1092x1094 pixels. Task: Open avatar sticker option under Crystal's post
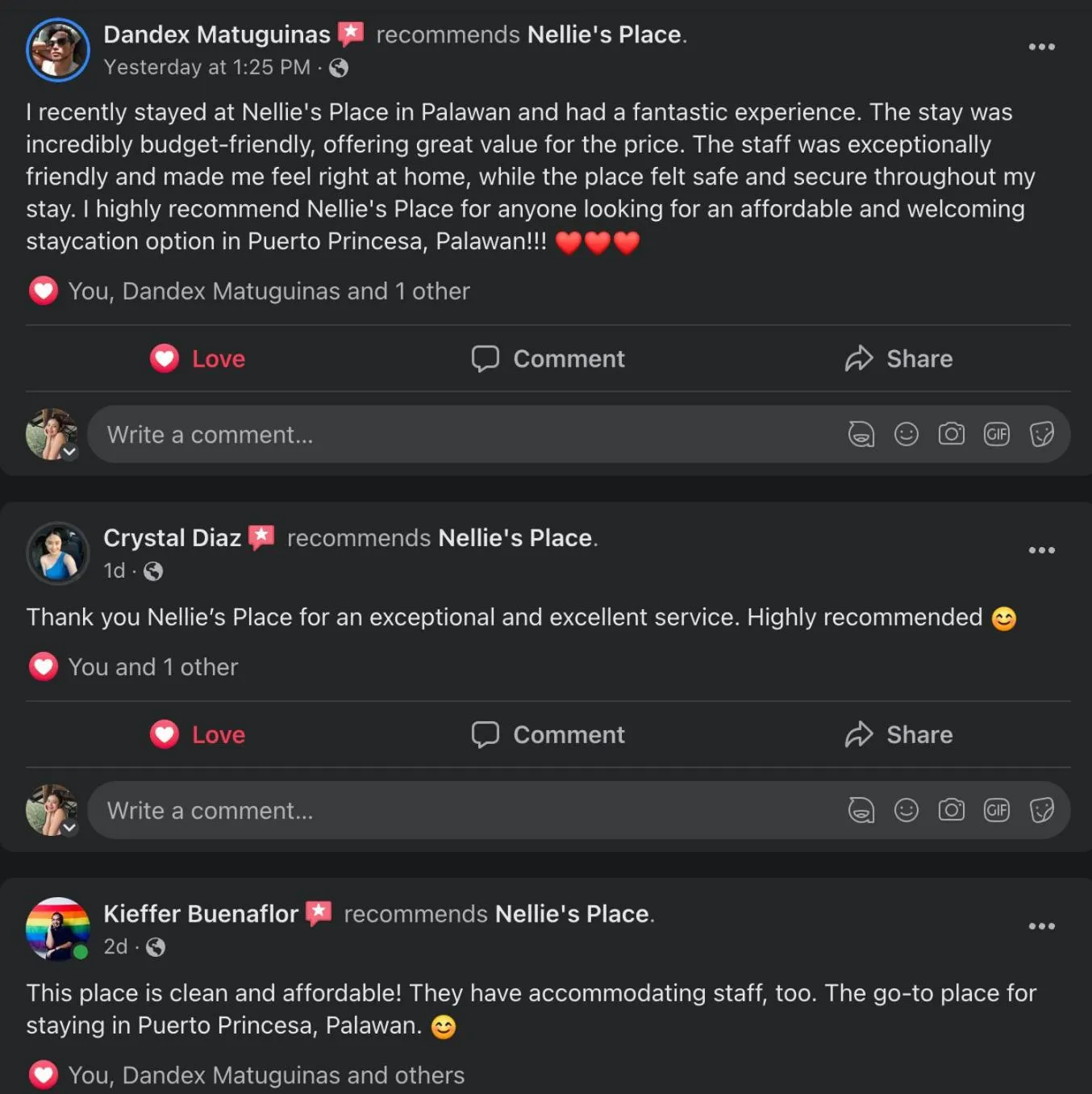coord(861,810)
